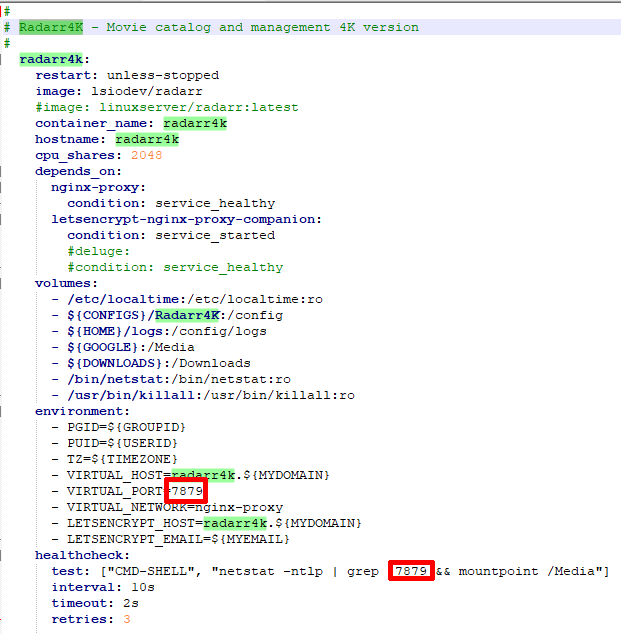Click the 'VIRTUAL_PORT' variable name
The image size is (621, 634).
114,491
